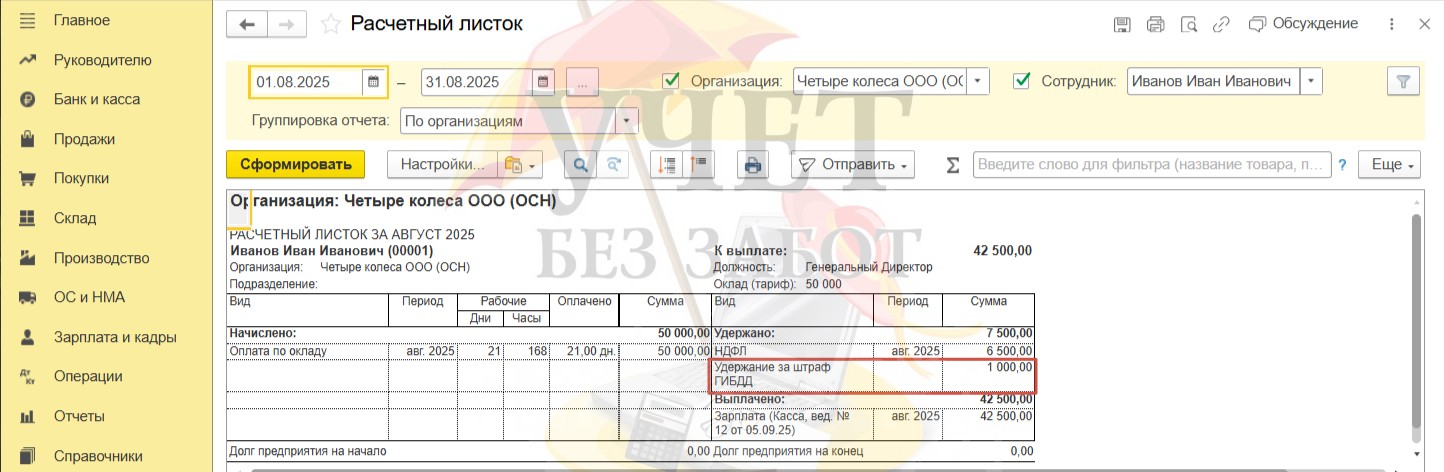Click the end date field 31.08.2025

pyautogui.click(x=477, y=81)
